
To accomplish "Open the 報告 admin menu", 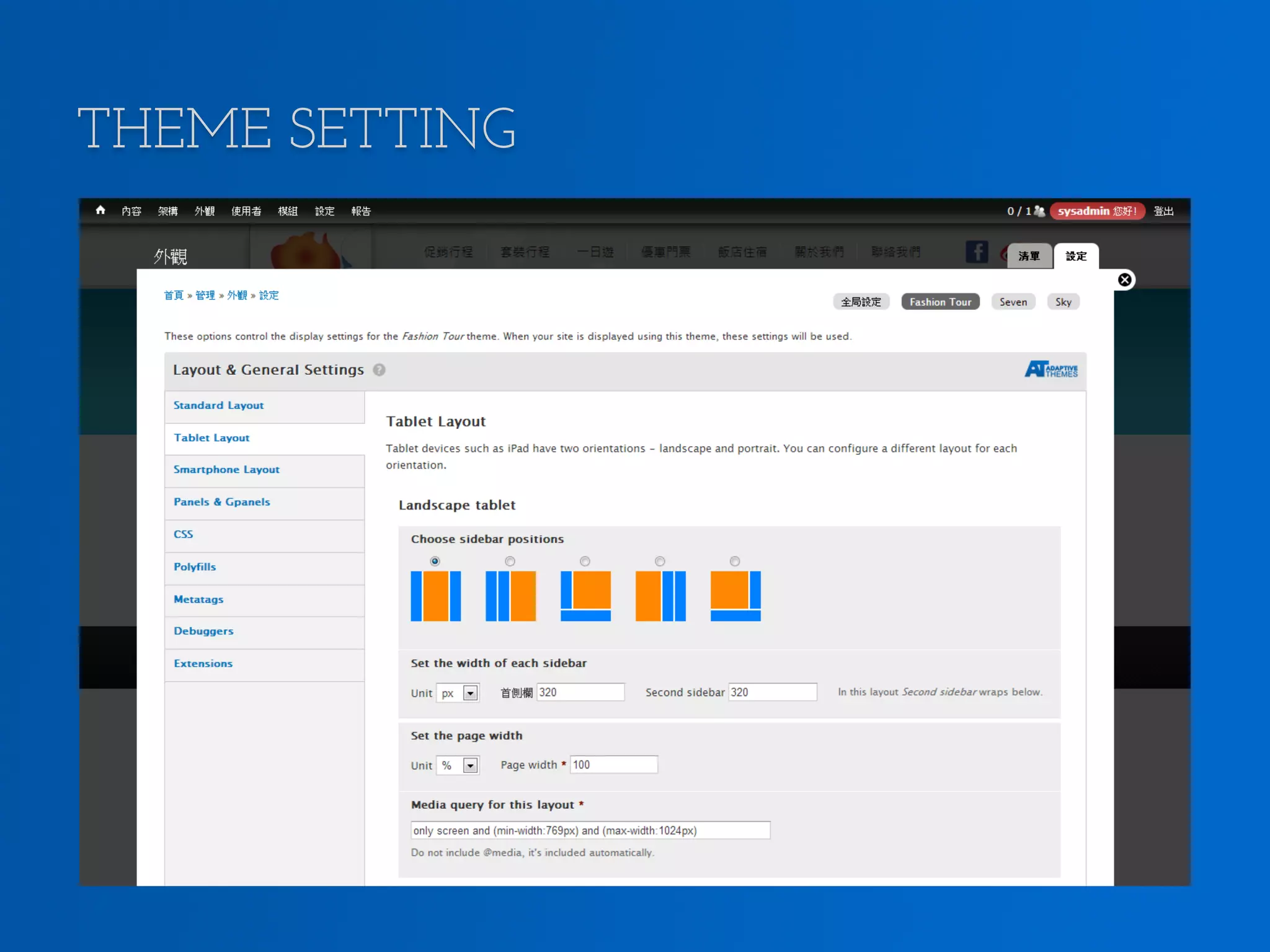I will [361, 211].
